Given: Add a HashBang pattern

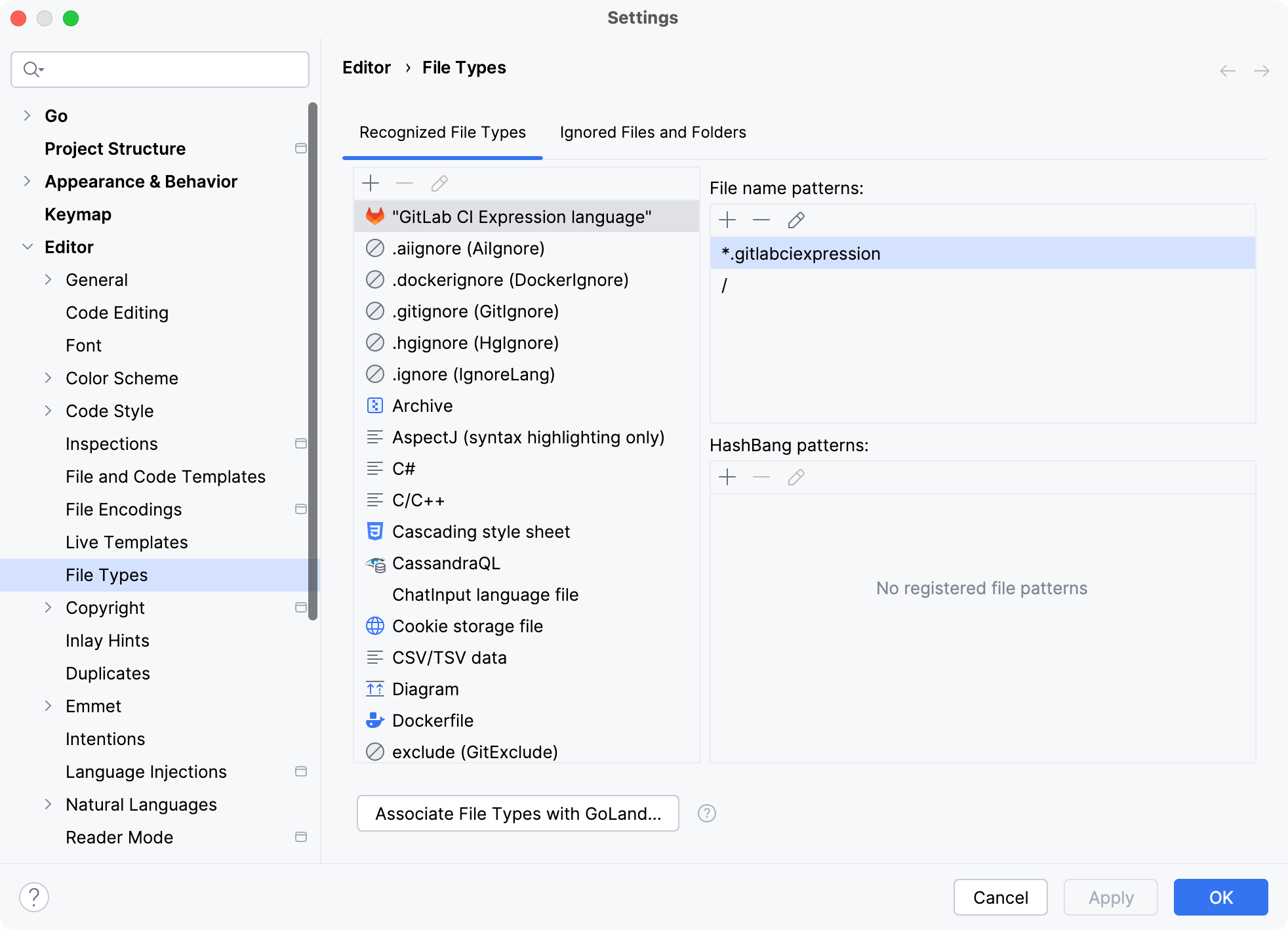Looking at the screenshot, I should coord(727,477).
